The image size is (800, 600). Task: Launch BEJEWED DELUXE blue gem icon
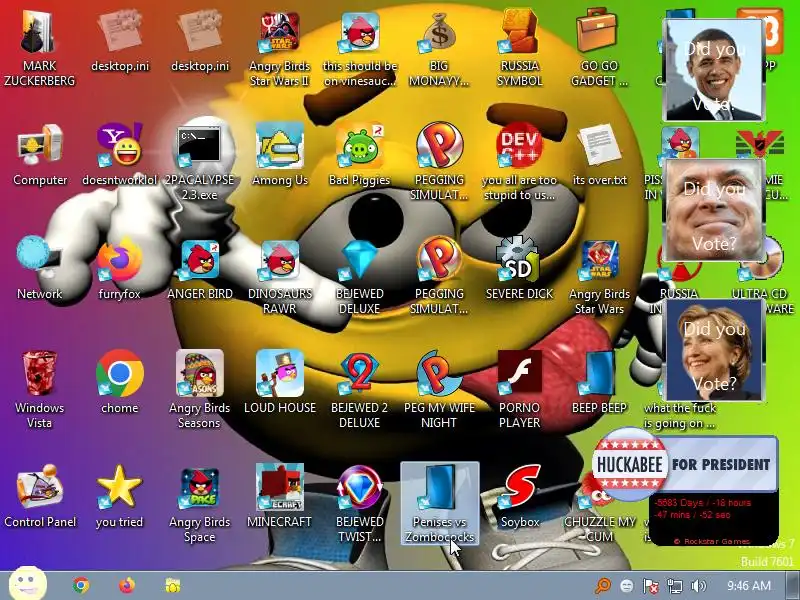tap(360, 277)
